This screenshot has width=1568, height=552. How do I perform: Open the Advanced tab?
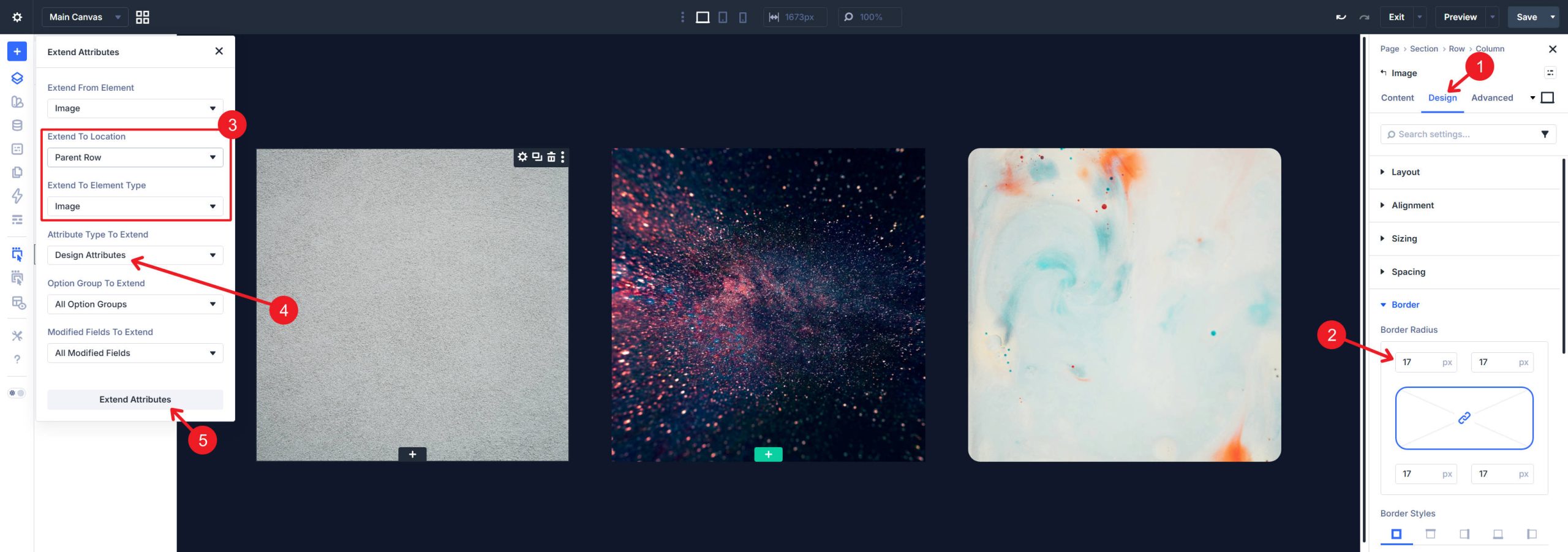point(1492,97)
